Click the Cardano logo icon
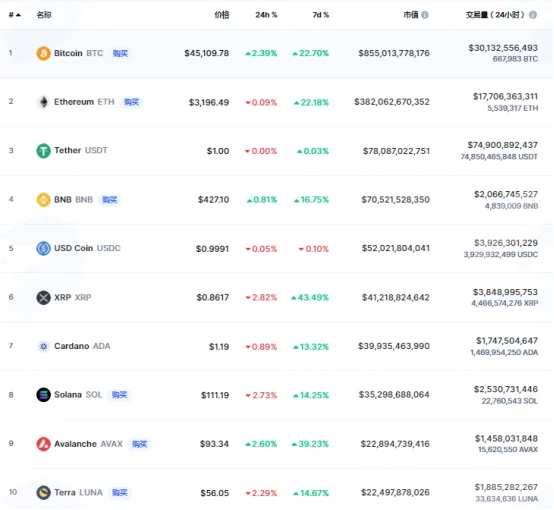 43,346
